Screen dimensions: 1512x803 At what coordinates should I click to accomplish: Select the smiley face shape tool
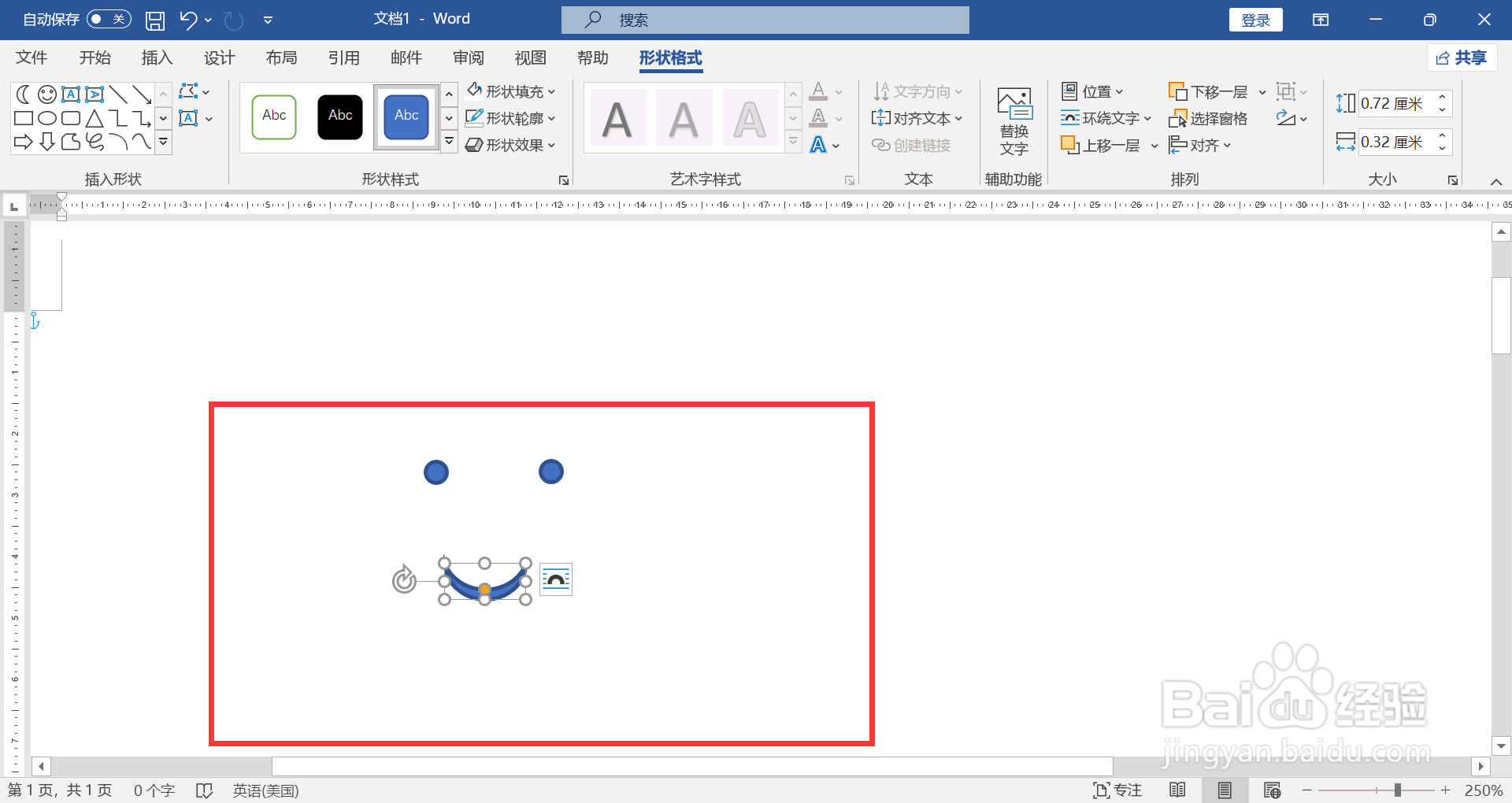click(46, 94)
